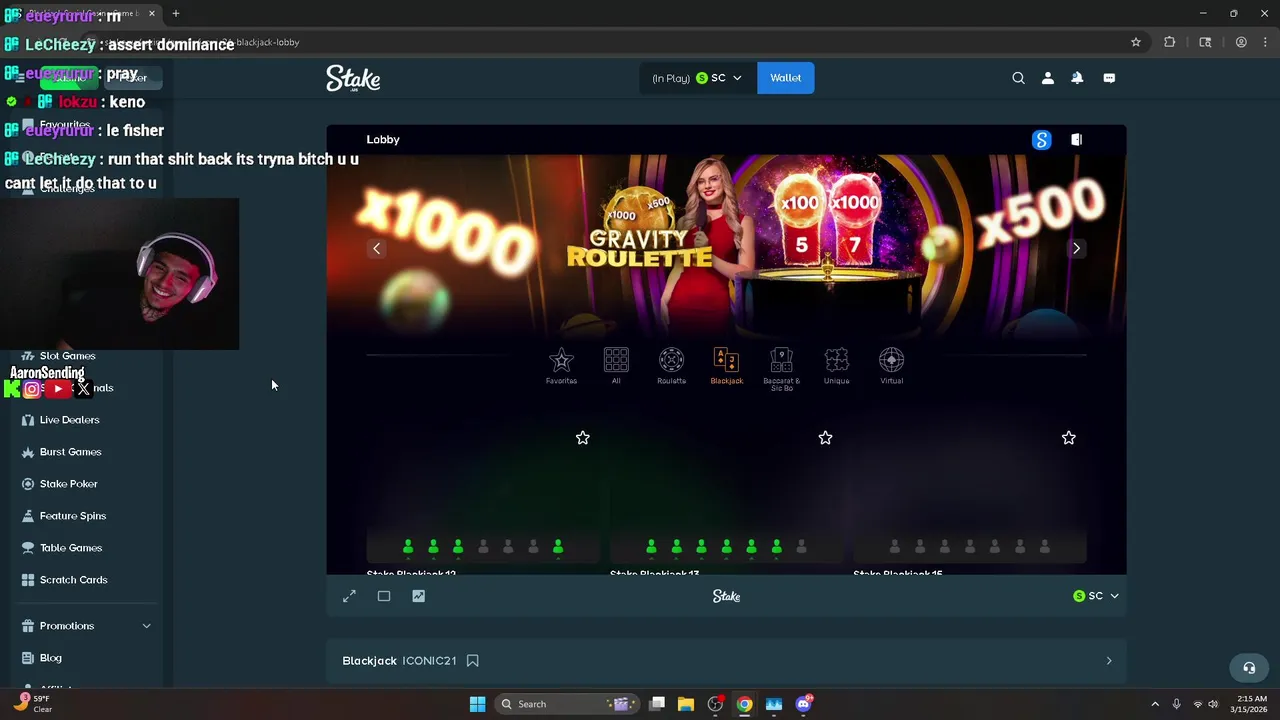Viewport: 1280px width, 720px height.
Task: Open the Chrome extensions puzzle icon
Action: point(1169,42)
